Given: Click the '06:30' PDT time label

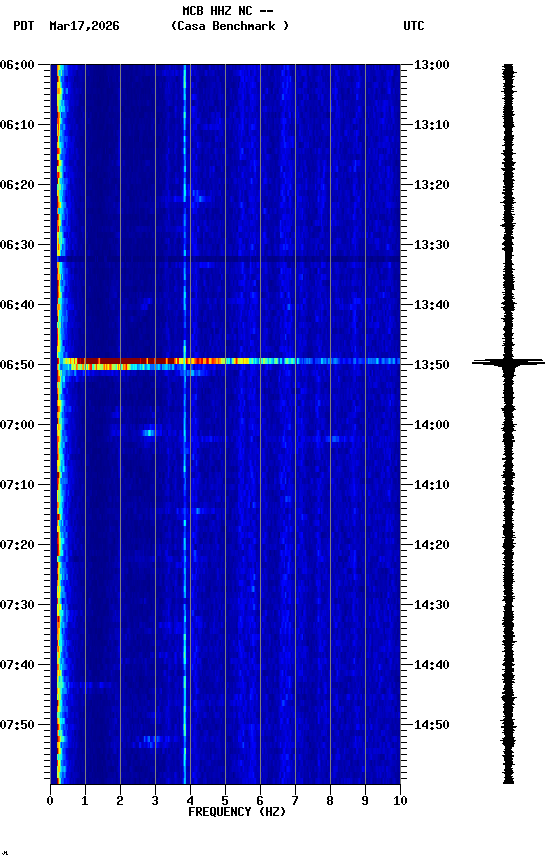Looking at the screenshot, I should pyautogui.click(x=17, y=245).
